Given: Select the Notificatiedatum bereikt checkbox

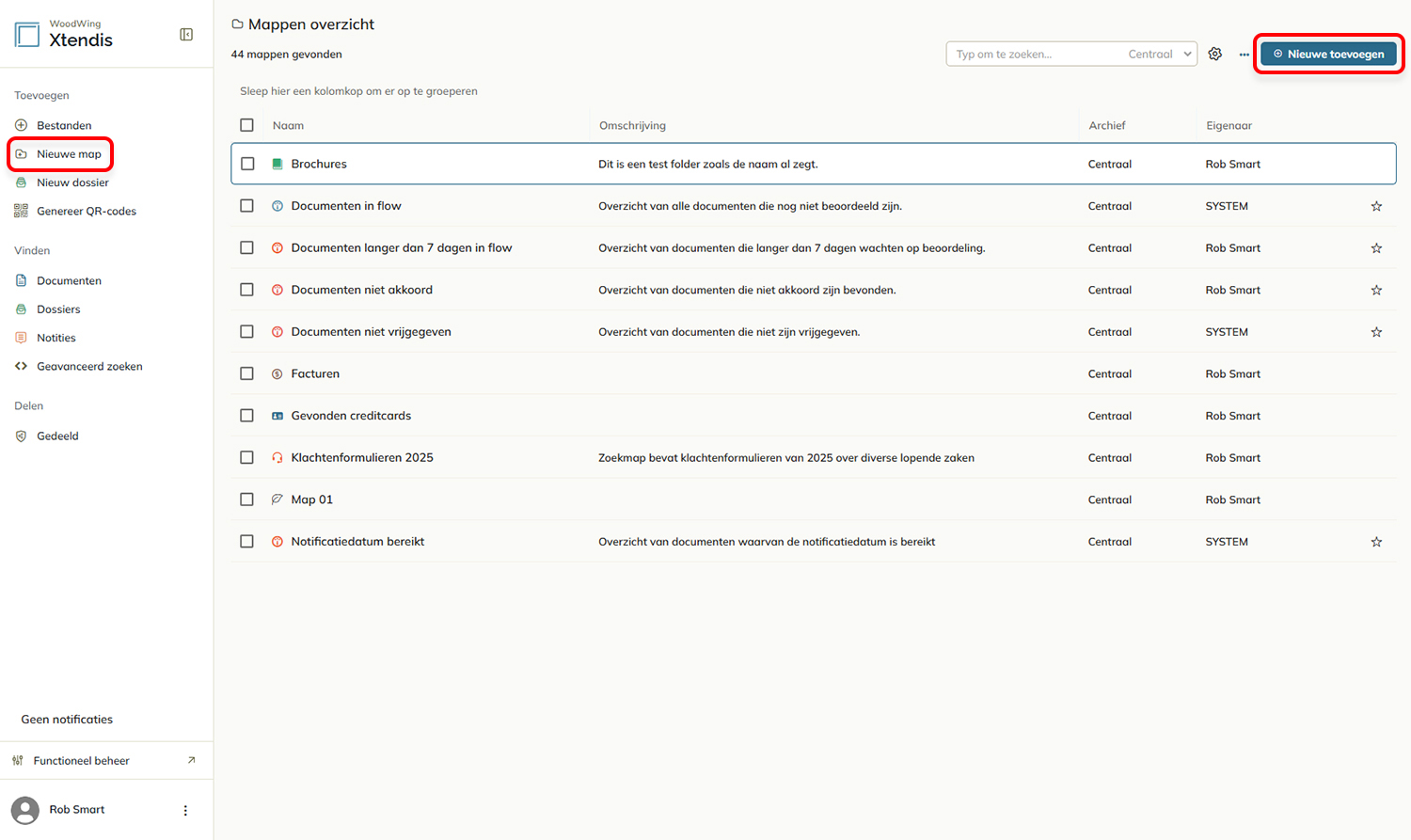Looking at the screenshot, I should (x=246, y=542).
